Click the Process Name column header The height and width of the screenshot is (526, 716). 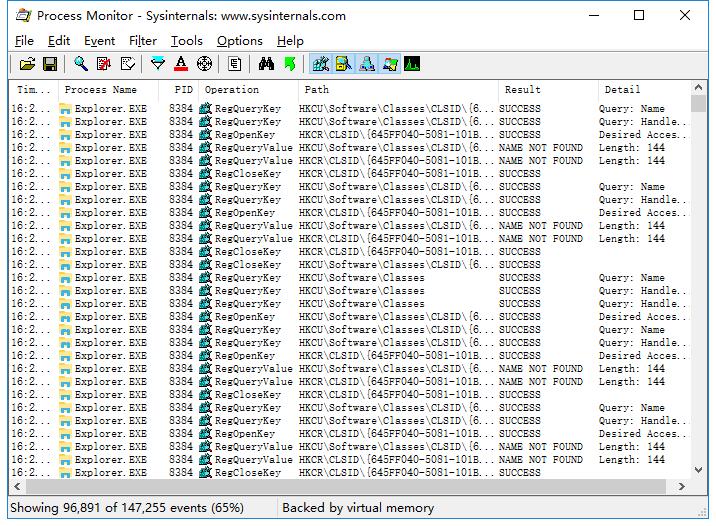[x=100, y=90]
